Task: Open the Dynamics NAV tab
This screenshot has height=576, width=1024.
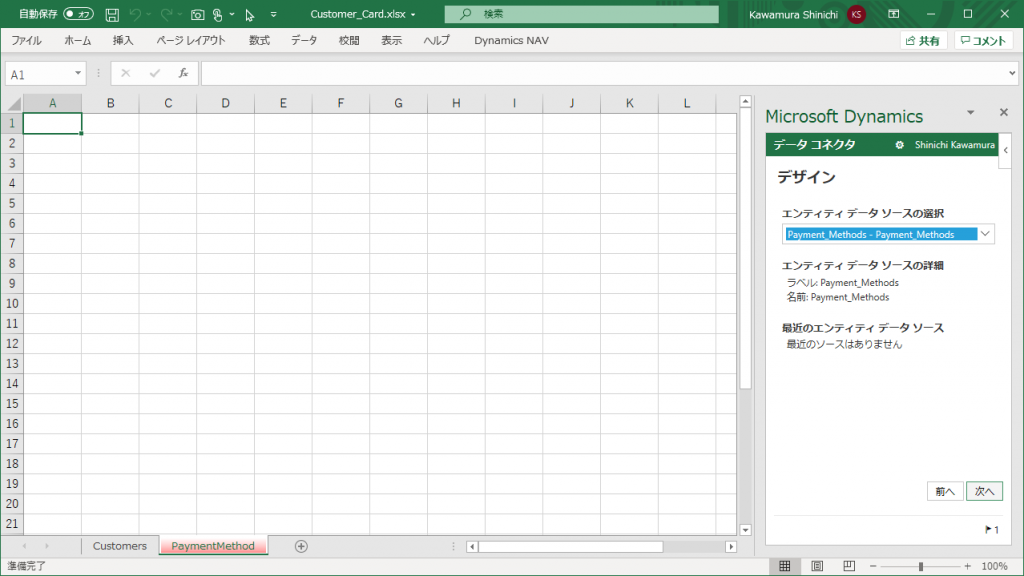Action: [511, 40]
